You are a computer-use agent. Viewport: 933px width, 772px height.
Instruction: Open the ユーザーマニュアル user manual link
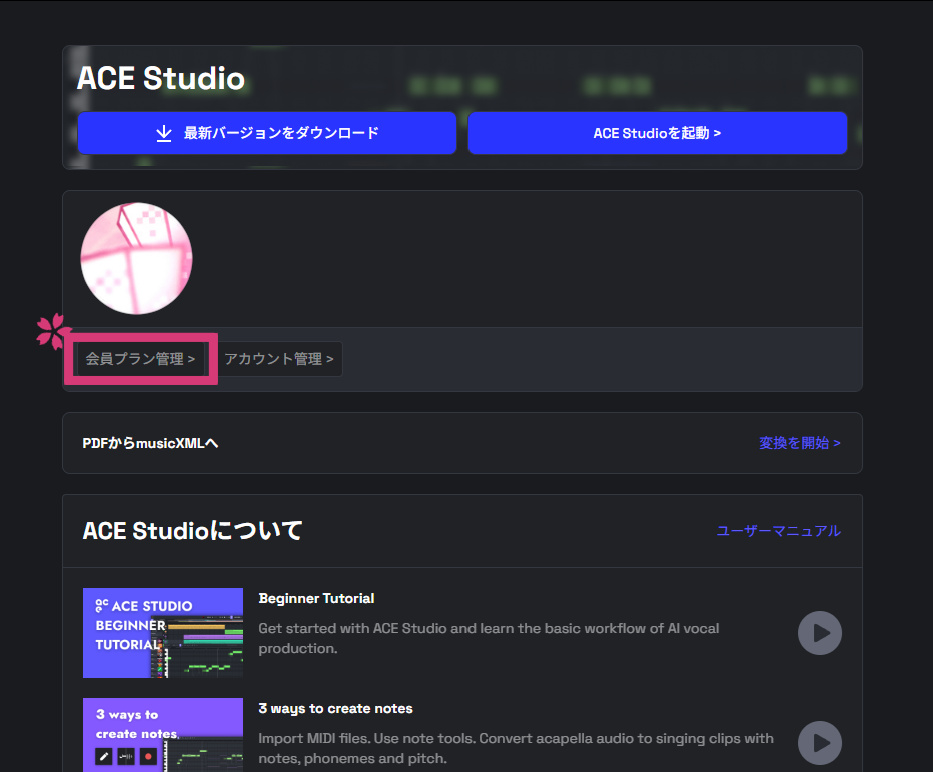click(x=778, y=531)
